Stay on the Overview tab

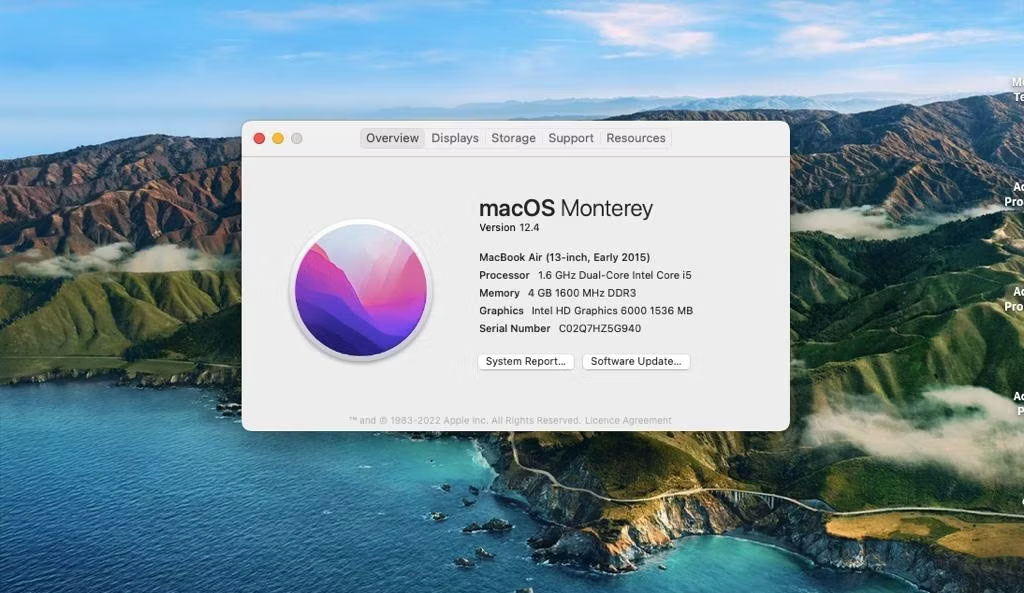[392, 138]
